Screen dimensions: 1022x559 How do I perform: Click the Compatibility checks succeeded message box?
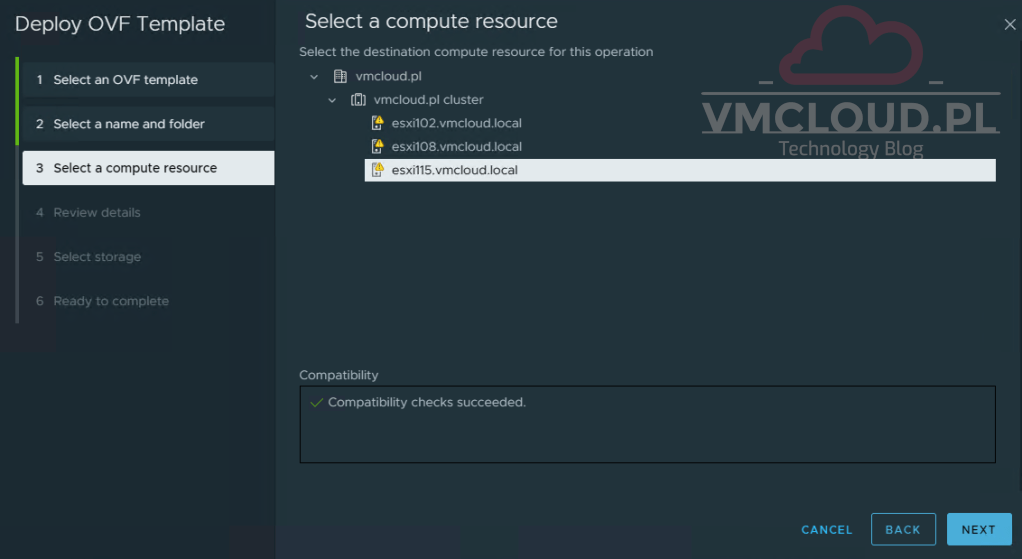pos(647,425)
